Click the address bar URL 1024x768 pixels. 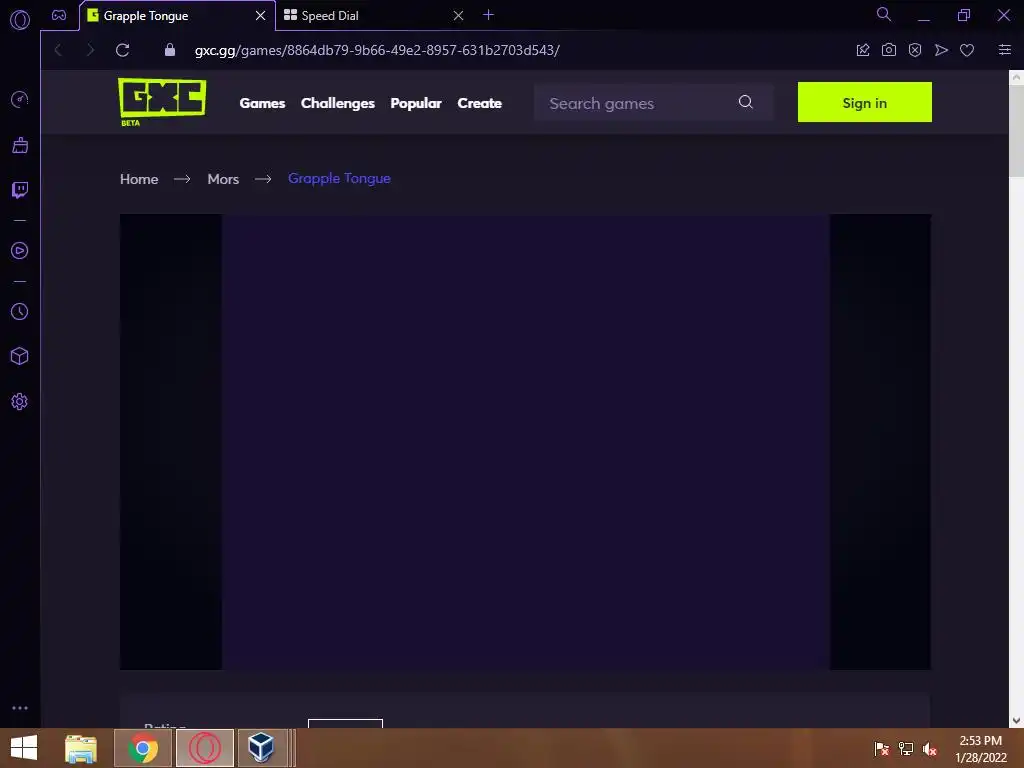point(377,50)
